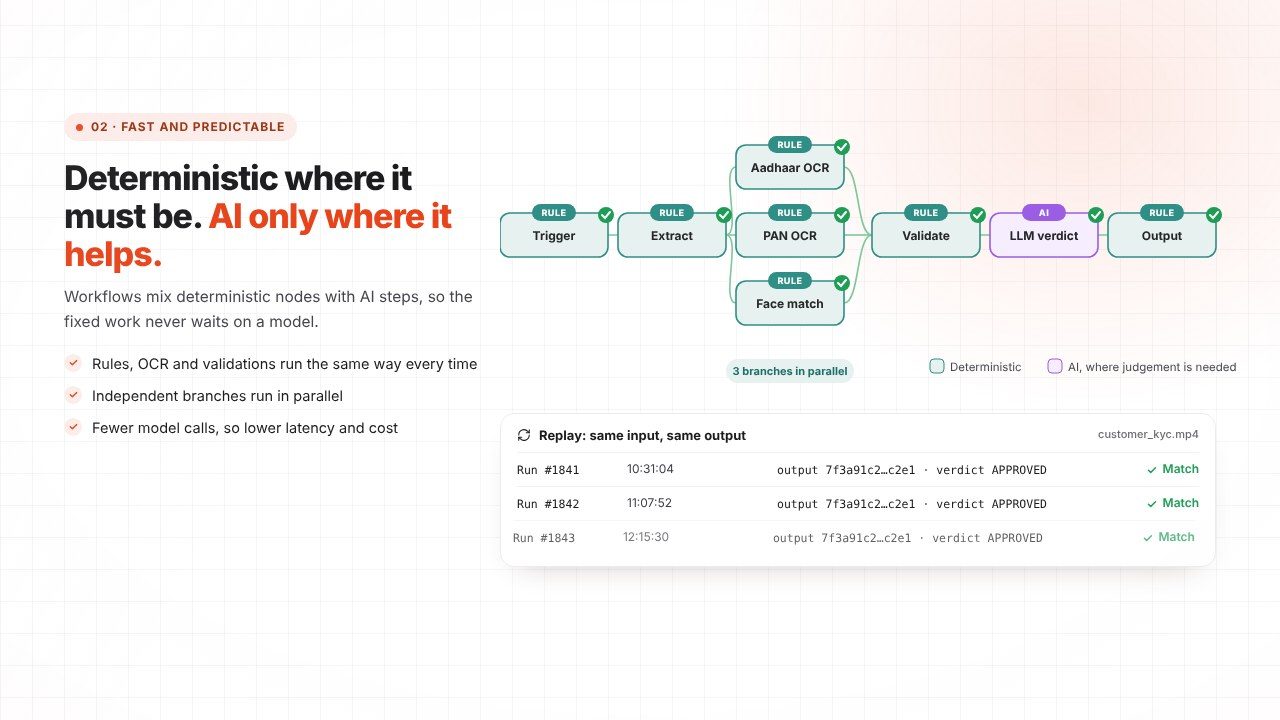Click the RULE tag above Trigger
The image size is (1280, 720).
click(554, 213)
